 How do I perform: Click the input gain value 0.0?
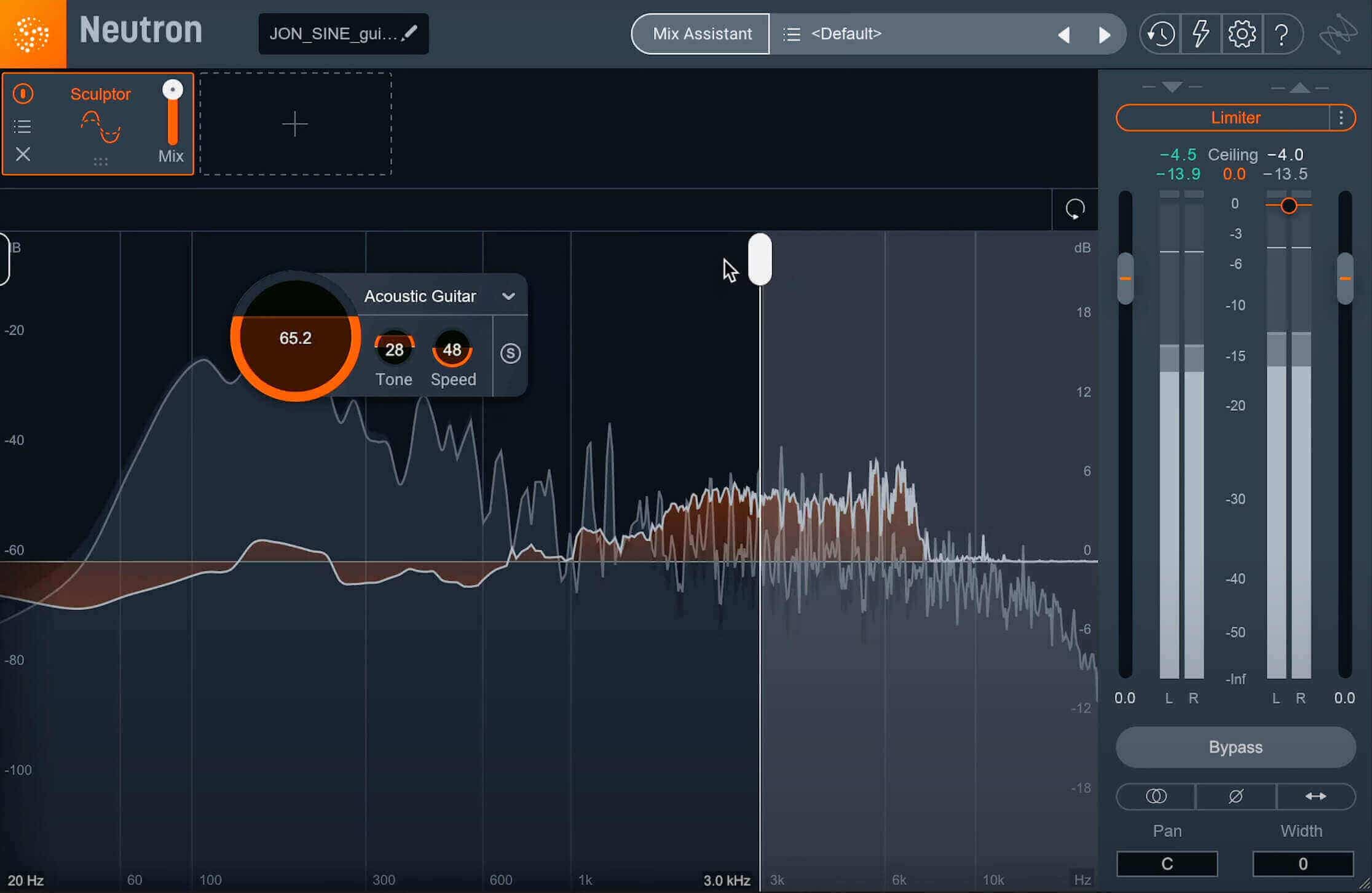(1125, 698)
